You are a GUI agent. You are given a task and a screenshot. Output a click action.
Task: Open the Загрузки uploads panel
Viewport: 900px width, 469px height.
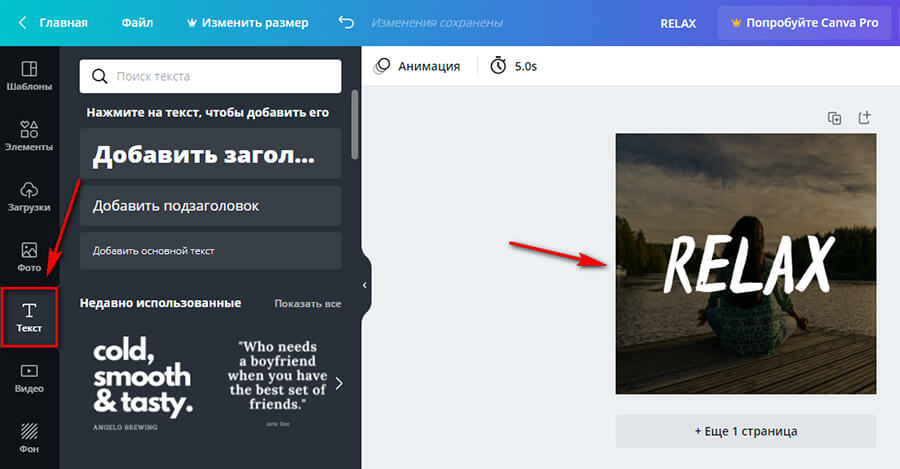[x=29, y=196]
